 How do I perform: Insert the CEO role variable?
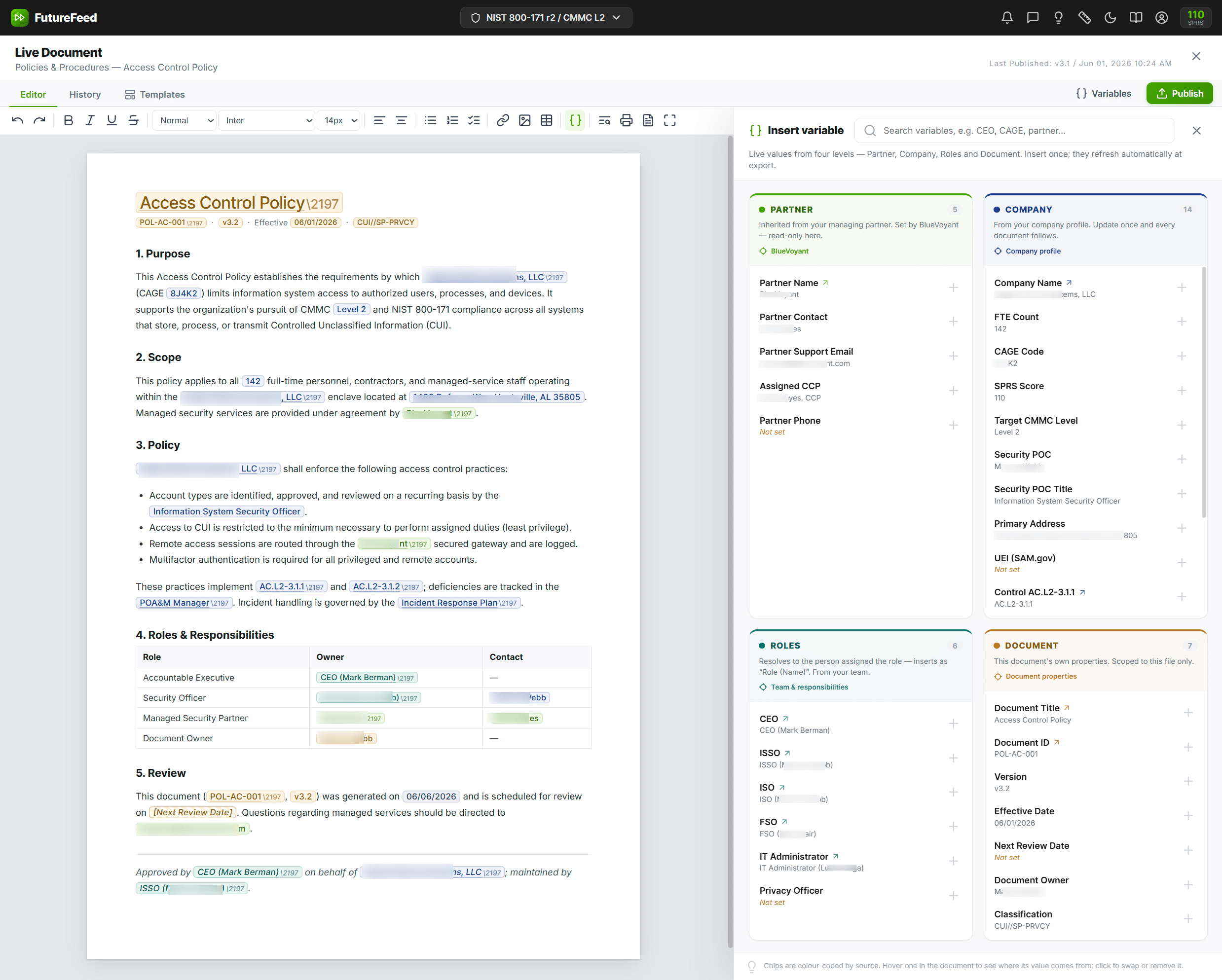pos(953,724)
